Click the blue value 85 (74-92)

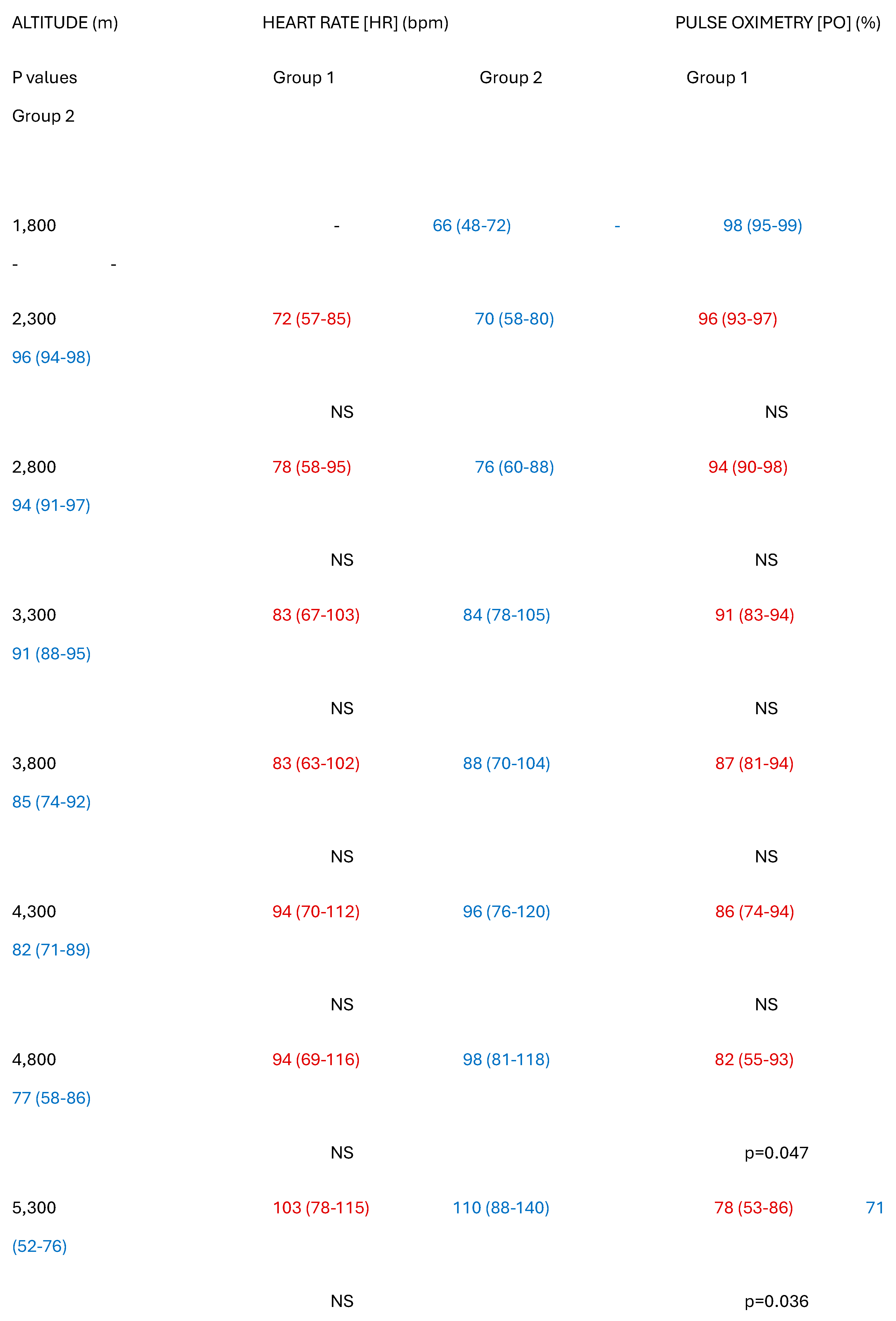click(51, 802)
